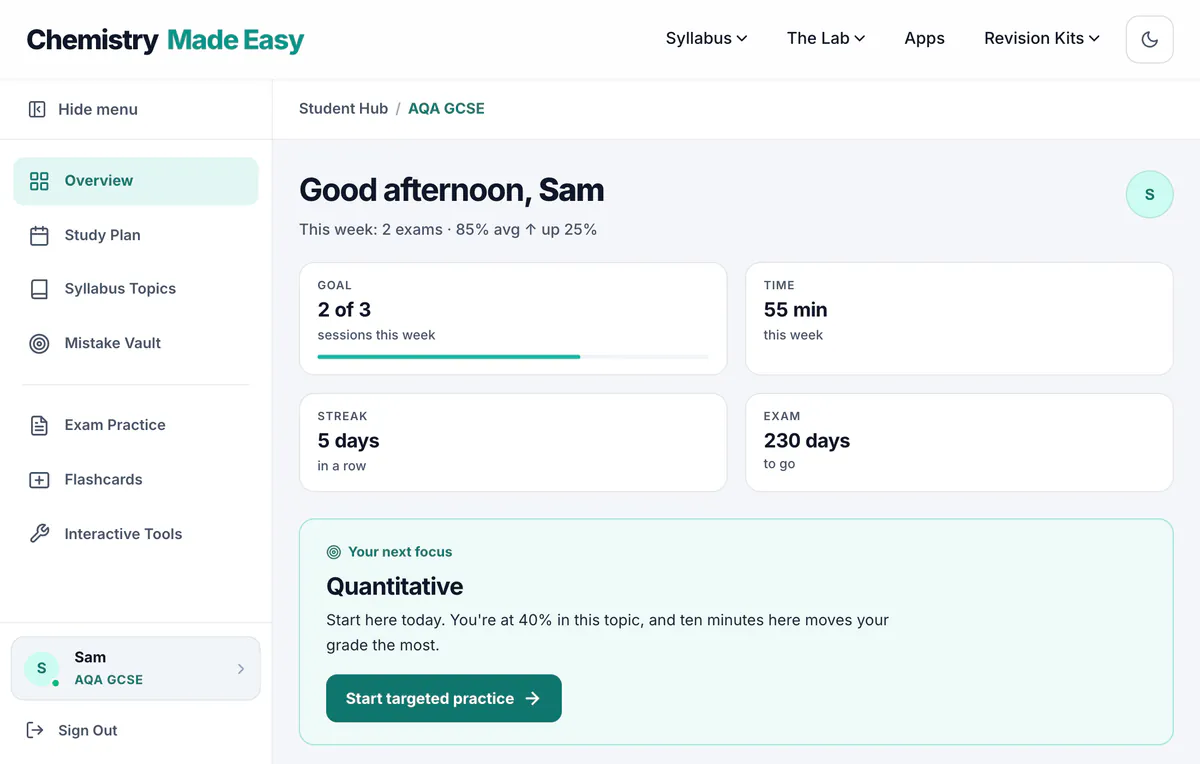Go to Study Plan in the sidebar
The image size is (1200, 764).
click(x=136, y=236)
